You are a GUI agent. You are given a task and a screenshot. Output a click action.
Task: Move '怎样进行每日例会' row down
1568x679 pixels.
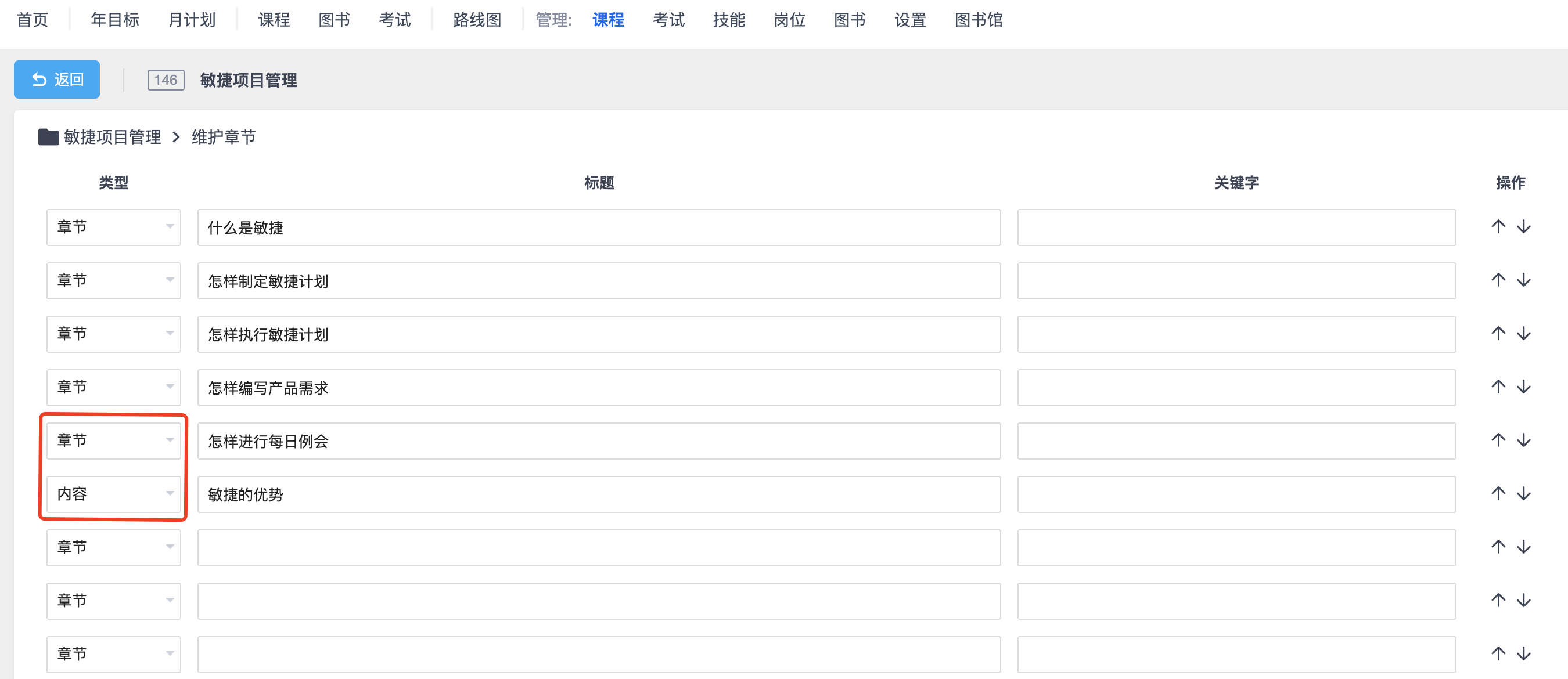tap(1523, 440)
